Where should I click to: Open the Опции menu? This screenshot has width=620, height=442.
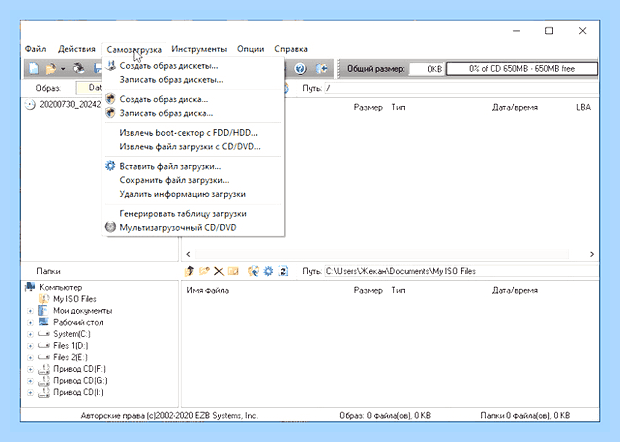(x=251, y=49)
